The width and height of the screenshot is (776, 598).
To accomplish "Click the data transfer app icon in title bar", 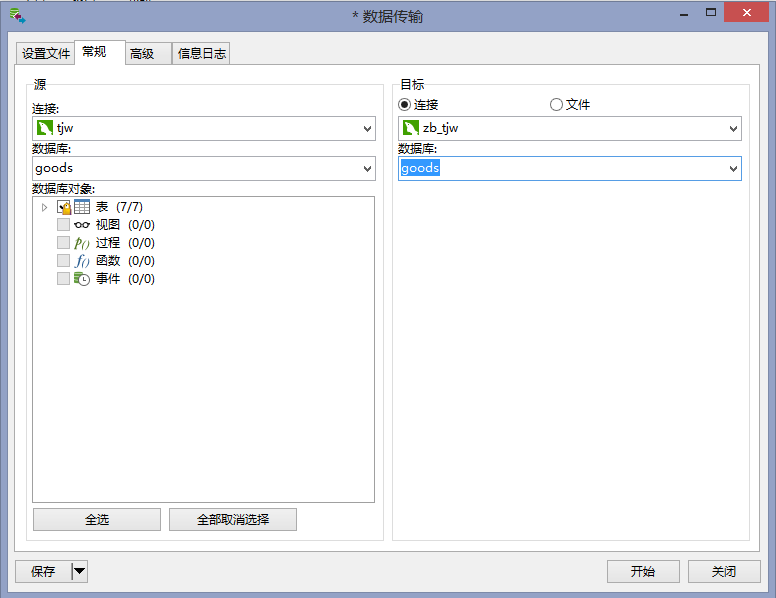I will 18,15.
